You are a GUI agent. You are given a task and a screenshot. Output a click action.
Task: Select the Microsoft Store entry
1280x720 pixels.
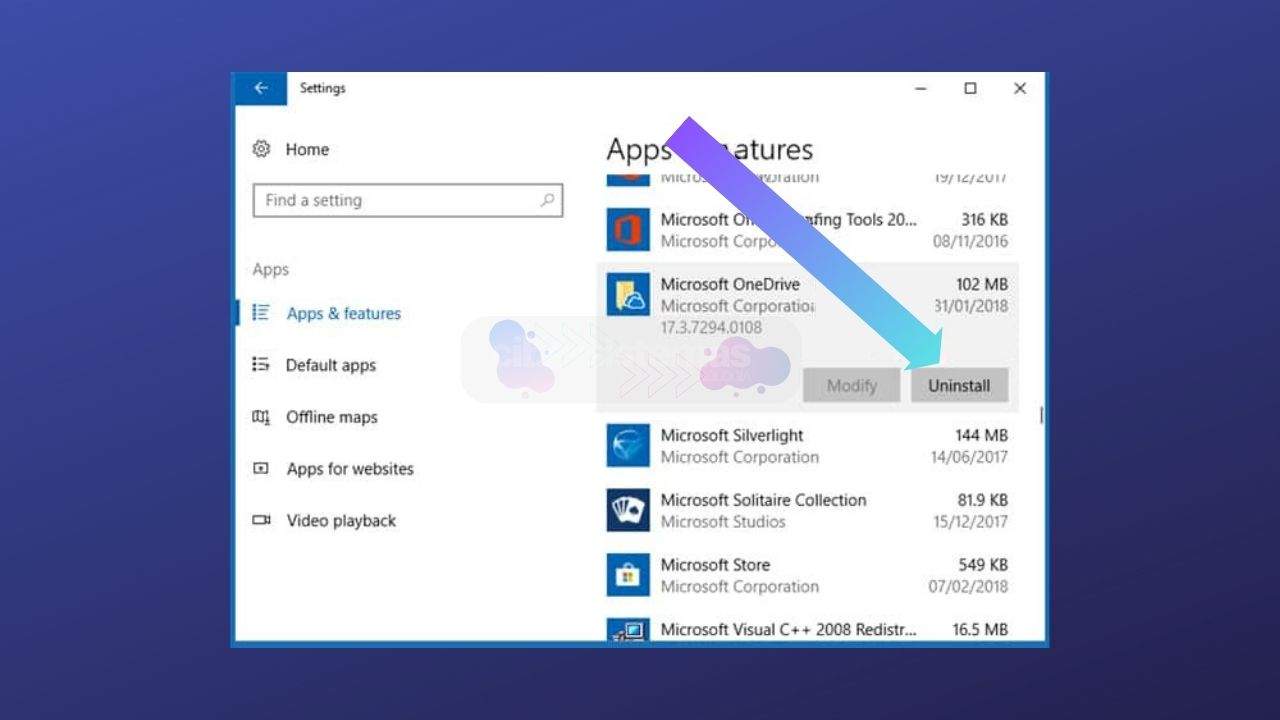(808, 575)
